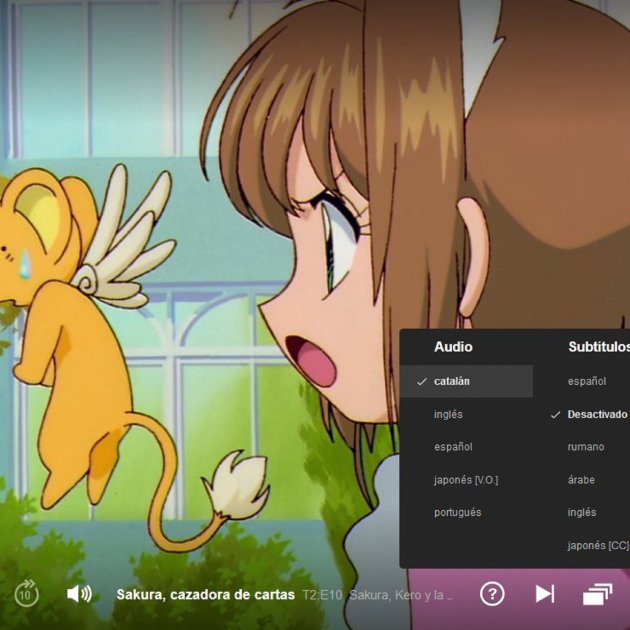Open the episodes list icon
Screen dimensions: 630x630
tap(597, 593)
